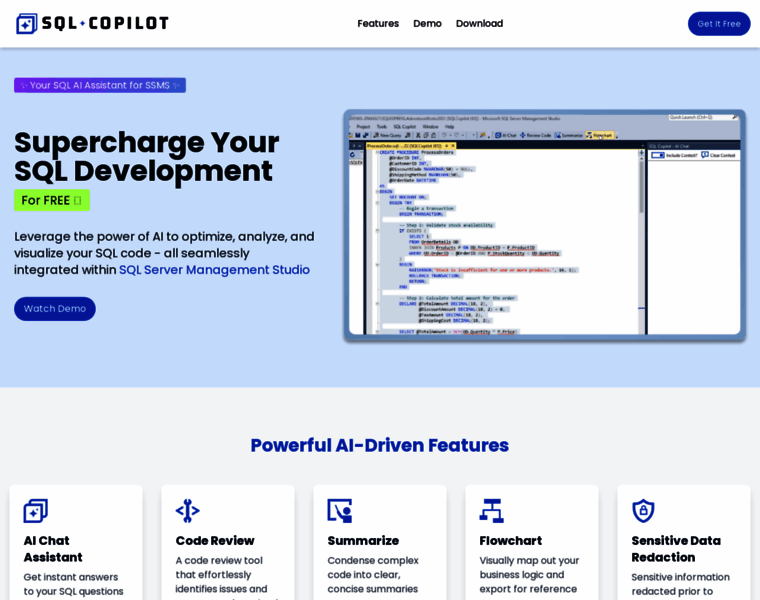Click the Summarize card icon
Screen dimensions: 760x600
click(x=340, y=511)
